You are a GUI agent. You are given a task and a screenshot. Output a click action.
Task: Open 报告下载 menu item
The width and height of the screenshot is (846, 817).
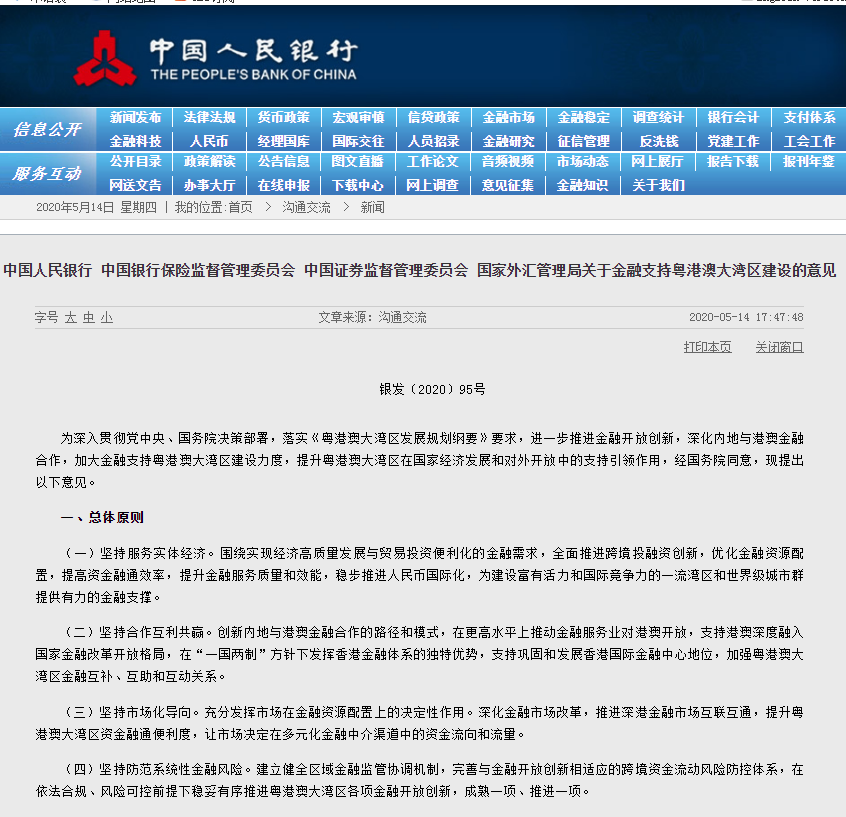[x=733, y=161]
